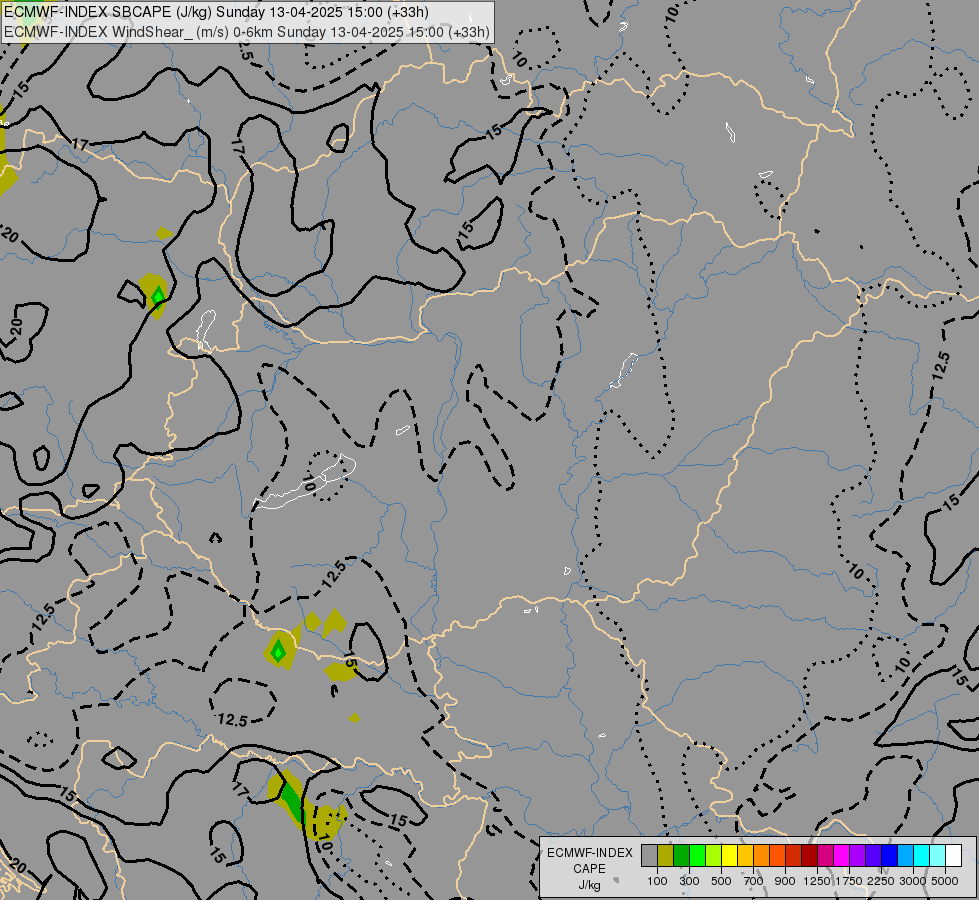
Task: Click the magenta swatch before the 1750 tick
Action: (841, 855)
